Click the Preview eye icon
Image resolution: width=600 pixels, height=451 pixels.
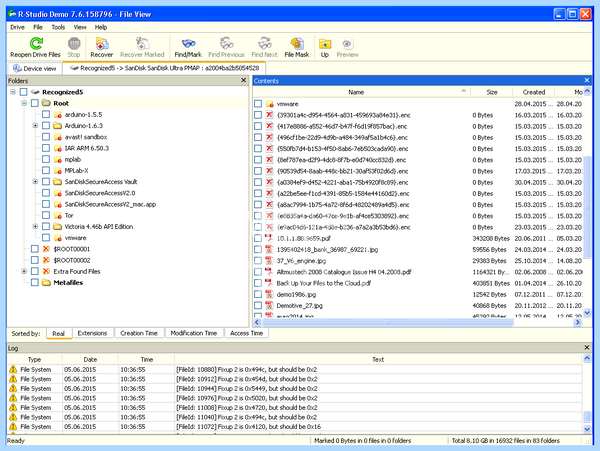347,43
